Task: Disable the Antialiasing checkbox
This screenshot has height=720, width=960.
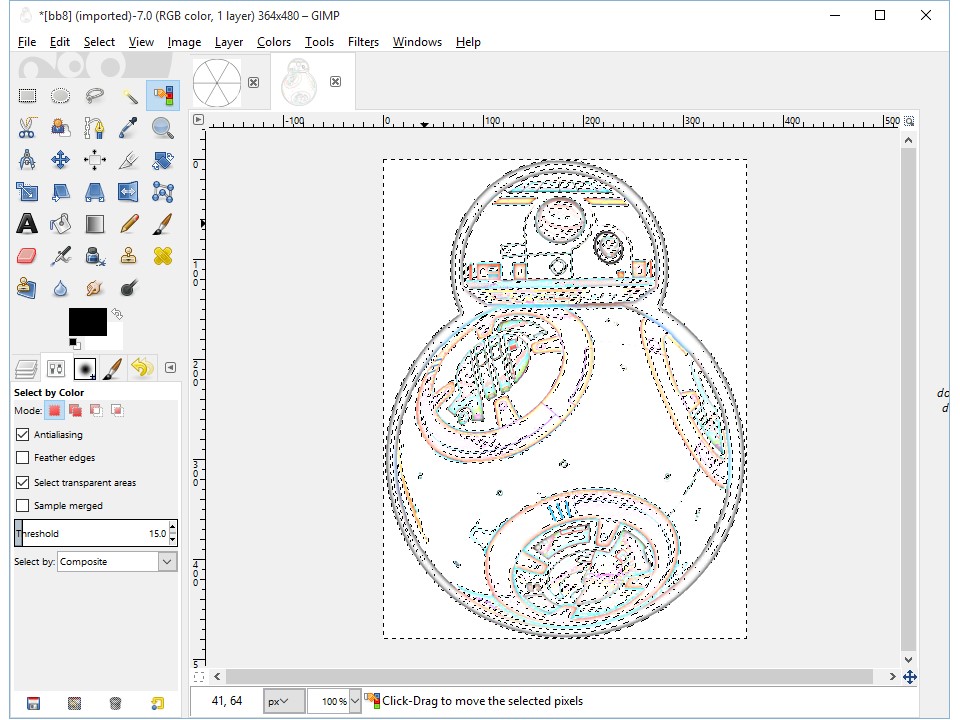Action: tap(23, 435)
